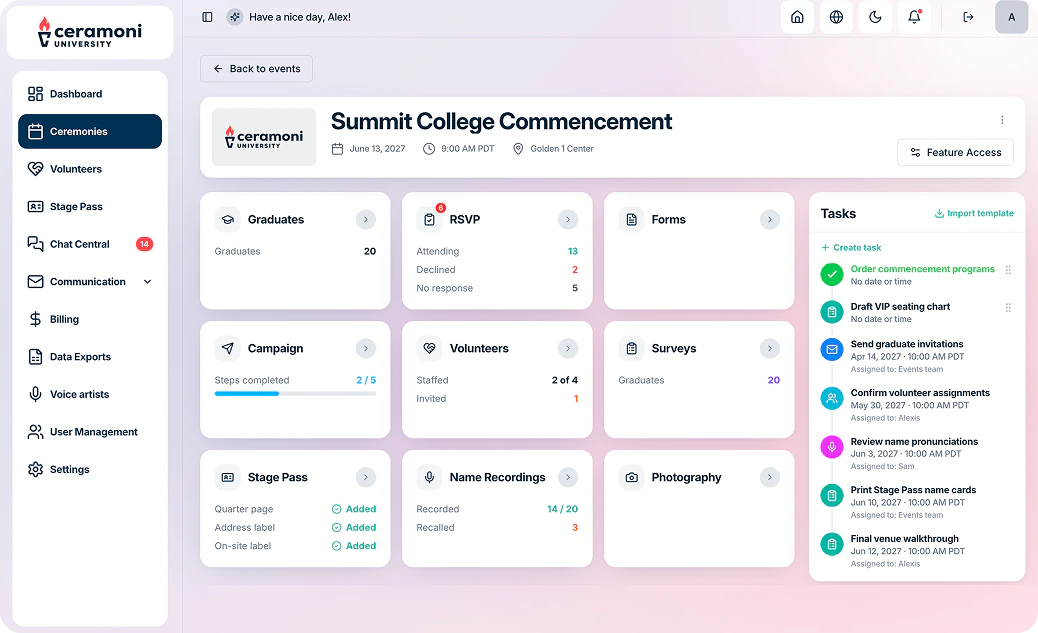Open Volunteers card arrow

click(x=567, y=348)
